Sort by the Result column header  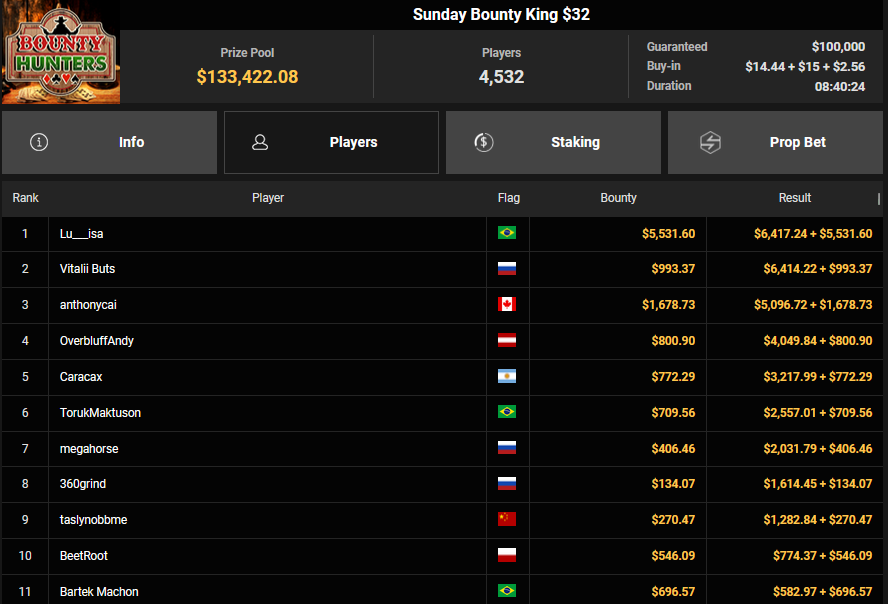pos(795,198)
